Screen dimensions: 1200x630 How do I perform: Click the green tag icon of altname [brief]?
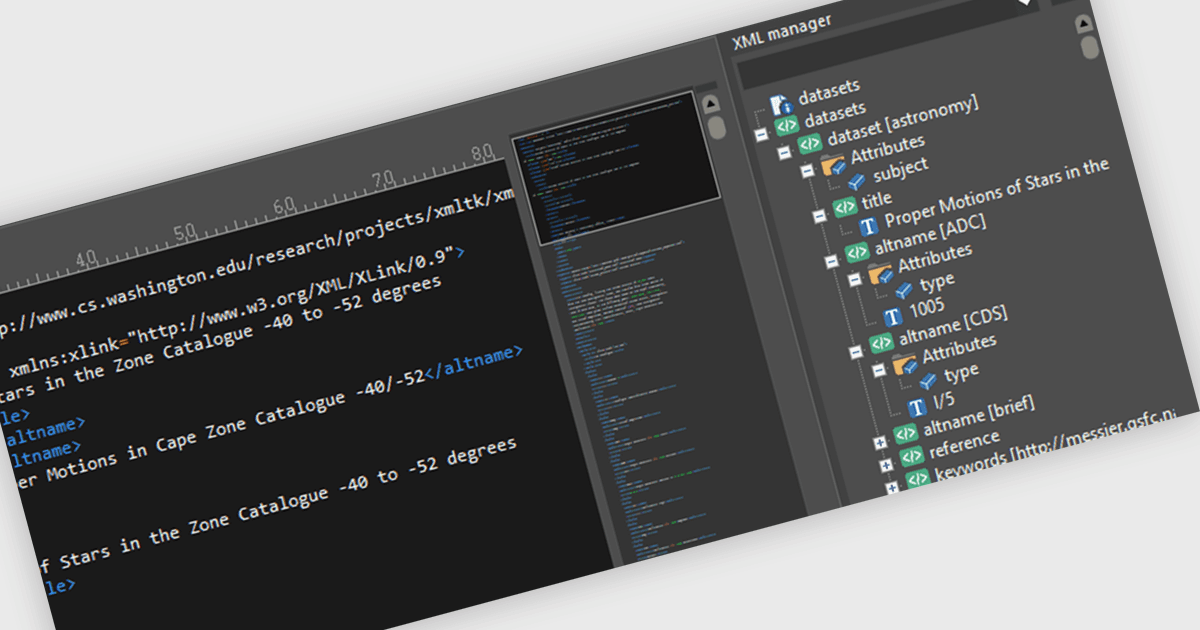(x=905, y=434)
